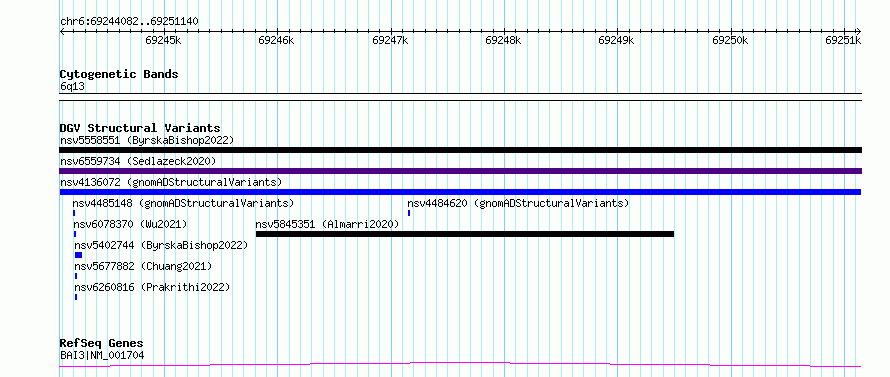Click the Cytogenetic Bands track title
890x377 pixels.
click(x=119, y=74)
